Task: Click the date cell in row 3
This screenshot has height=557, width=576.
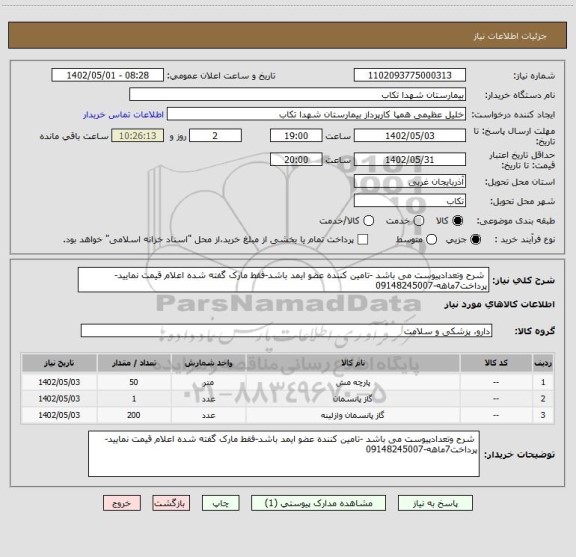Action: tap(59, 415)
